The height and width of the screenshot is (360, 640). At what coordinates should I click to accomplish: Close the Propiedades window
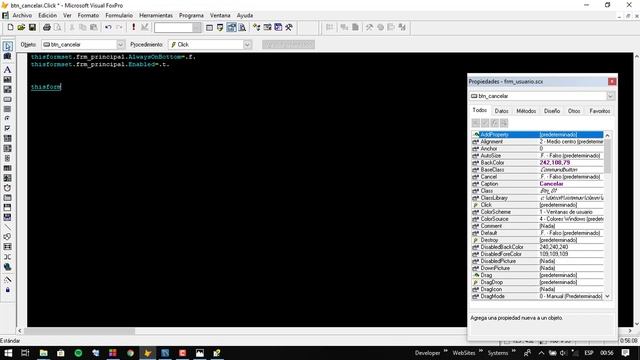(x=612, y=82)
